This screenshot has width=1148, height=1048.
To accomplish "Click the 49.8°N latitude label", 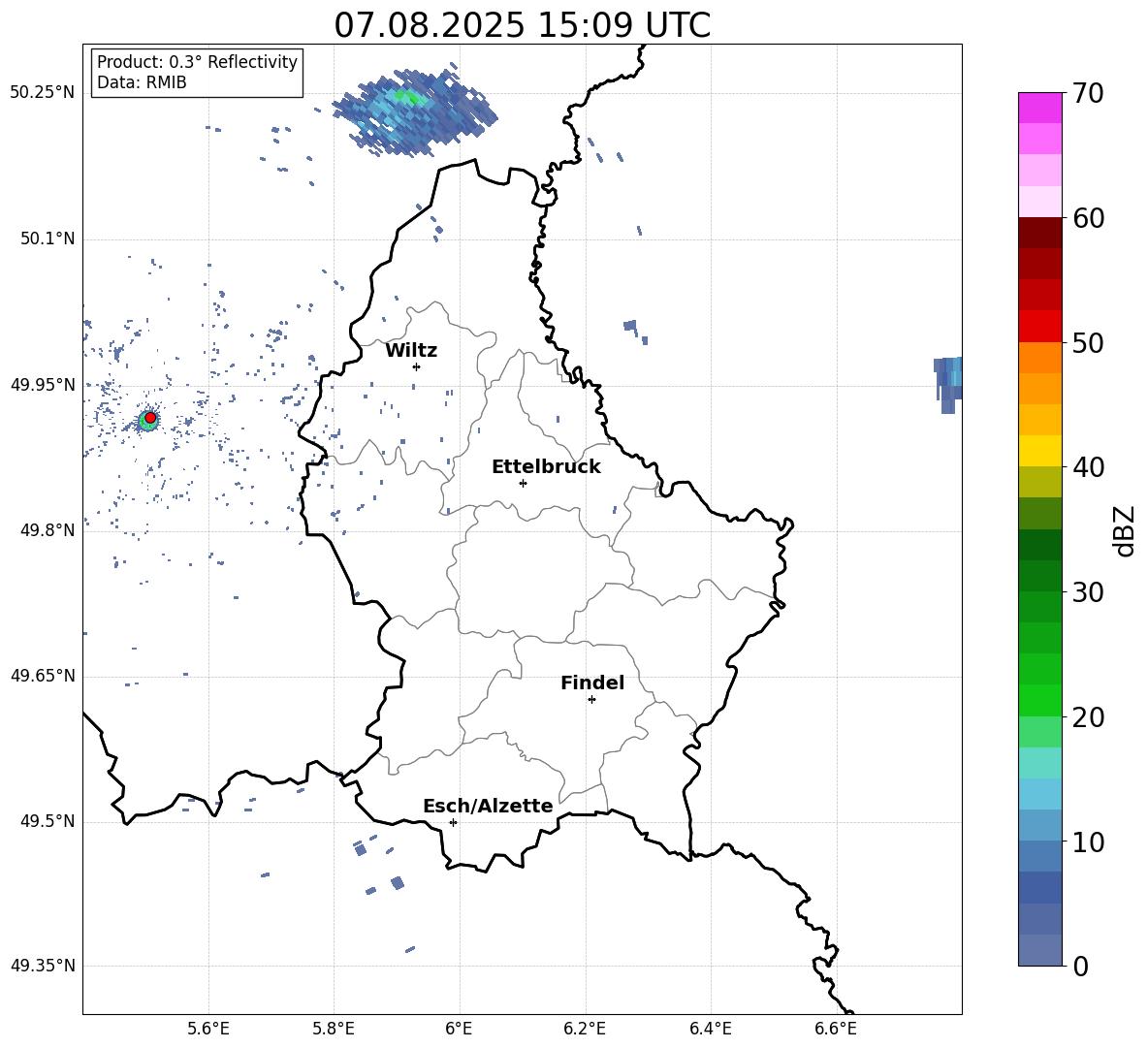I will tap(48, 530).
